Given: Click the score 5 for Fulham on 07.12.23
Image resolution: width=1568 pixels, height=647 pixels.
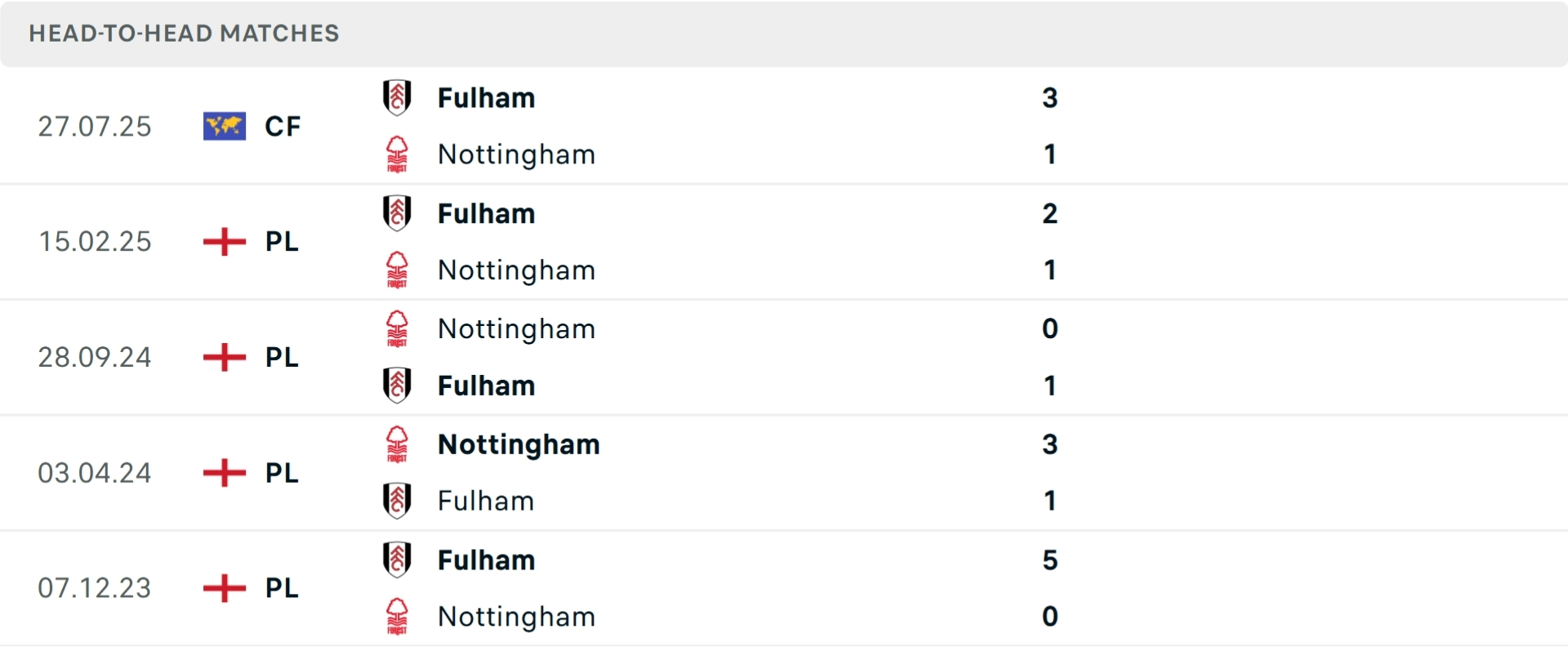Looking at the screenshot, I should click(1050, 560).
